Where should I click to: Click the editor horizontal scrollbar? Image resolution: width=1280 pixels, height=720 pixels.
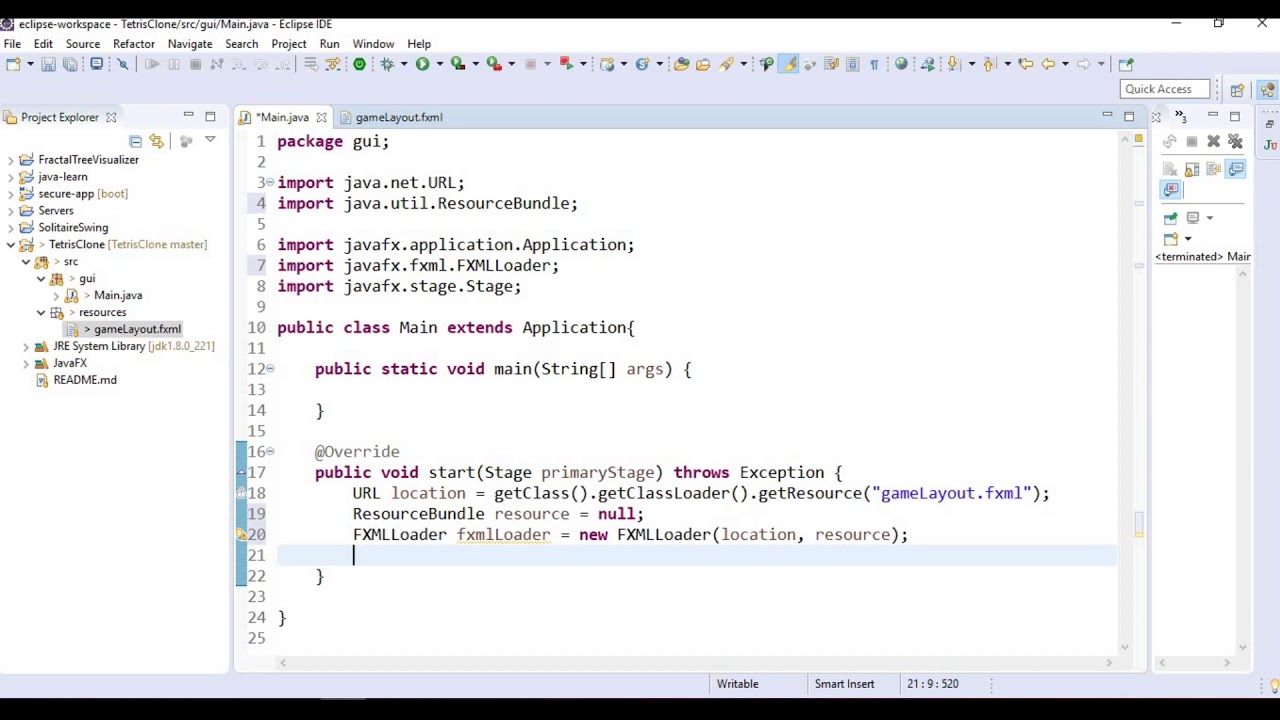(695, 662)
